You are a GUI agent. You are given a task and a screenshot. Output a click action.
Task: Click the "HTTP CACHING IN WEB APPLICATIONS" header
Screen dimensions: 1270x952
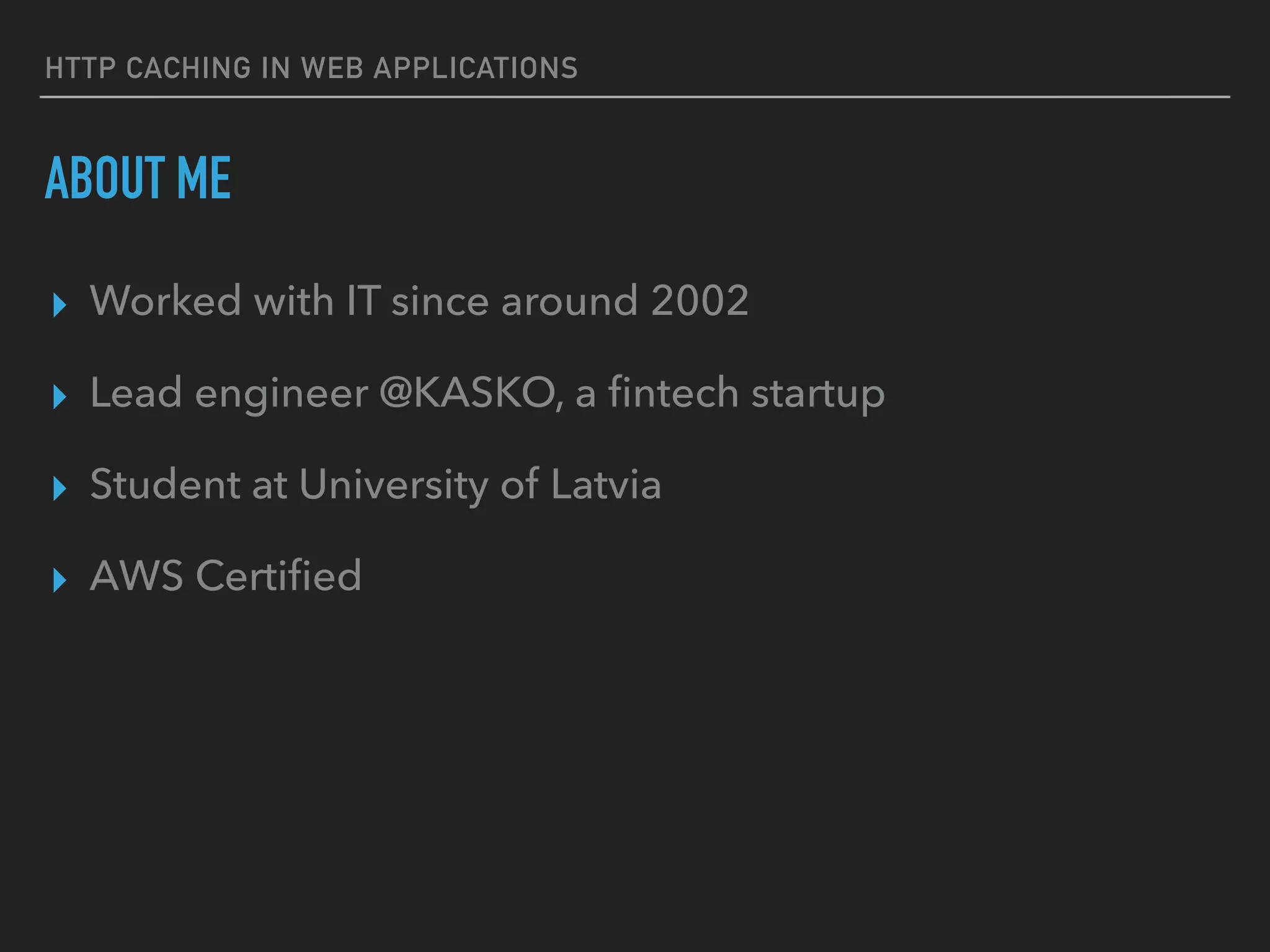pyautogui.click(x=311, y=68)
